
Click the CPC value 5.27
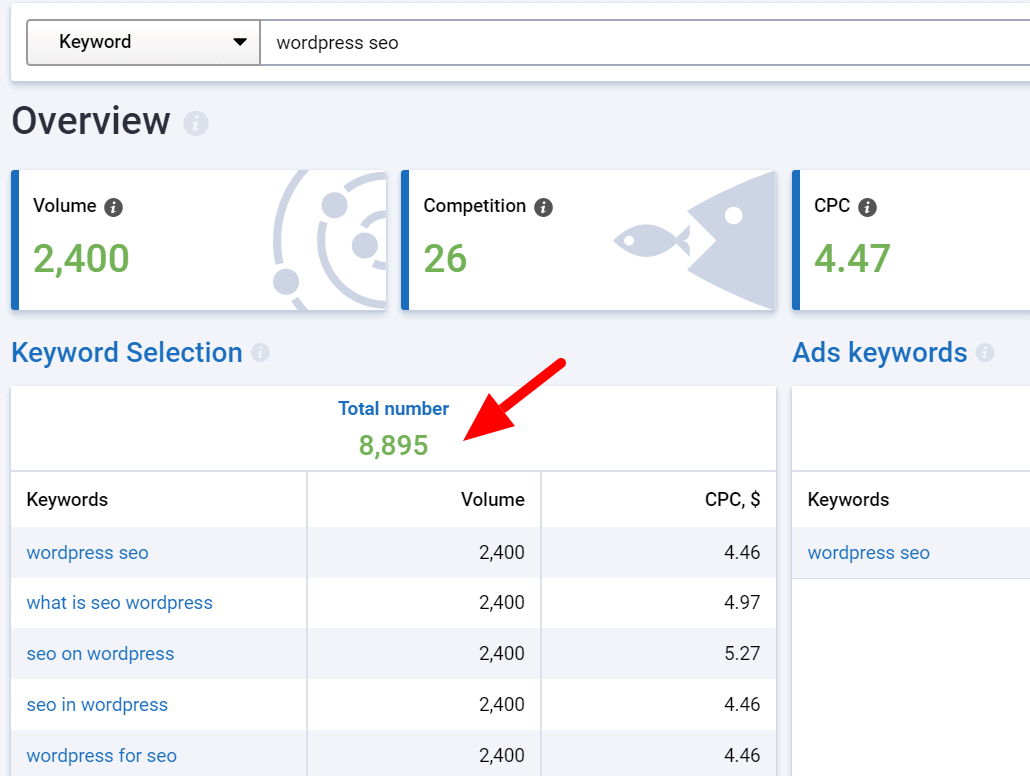tap(742, 654)
